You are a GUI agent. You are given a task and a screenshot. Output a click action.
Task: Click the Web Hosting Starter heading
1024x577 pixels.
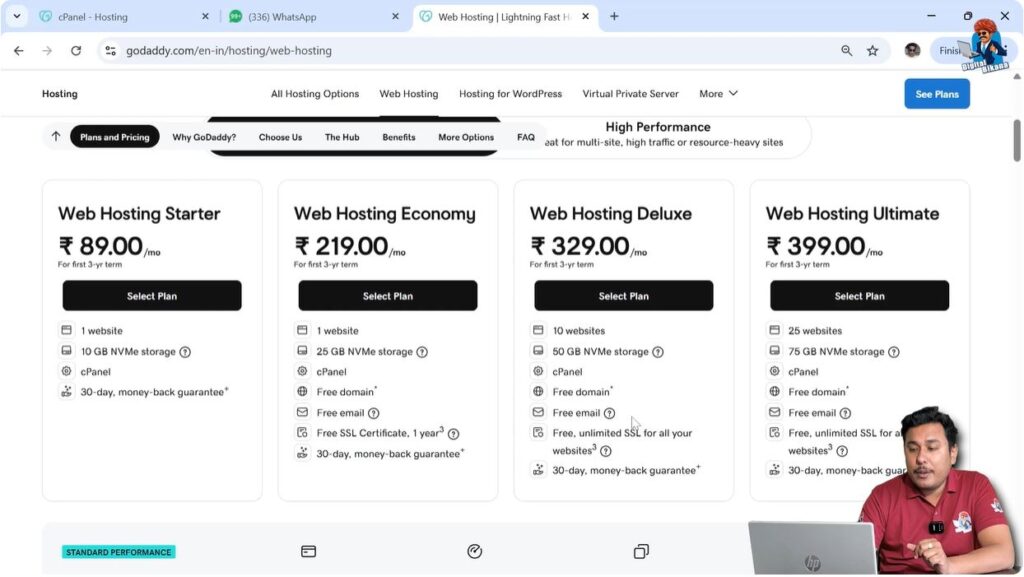(x=139, y=213)
